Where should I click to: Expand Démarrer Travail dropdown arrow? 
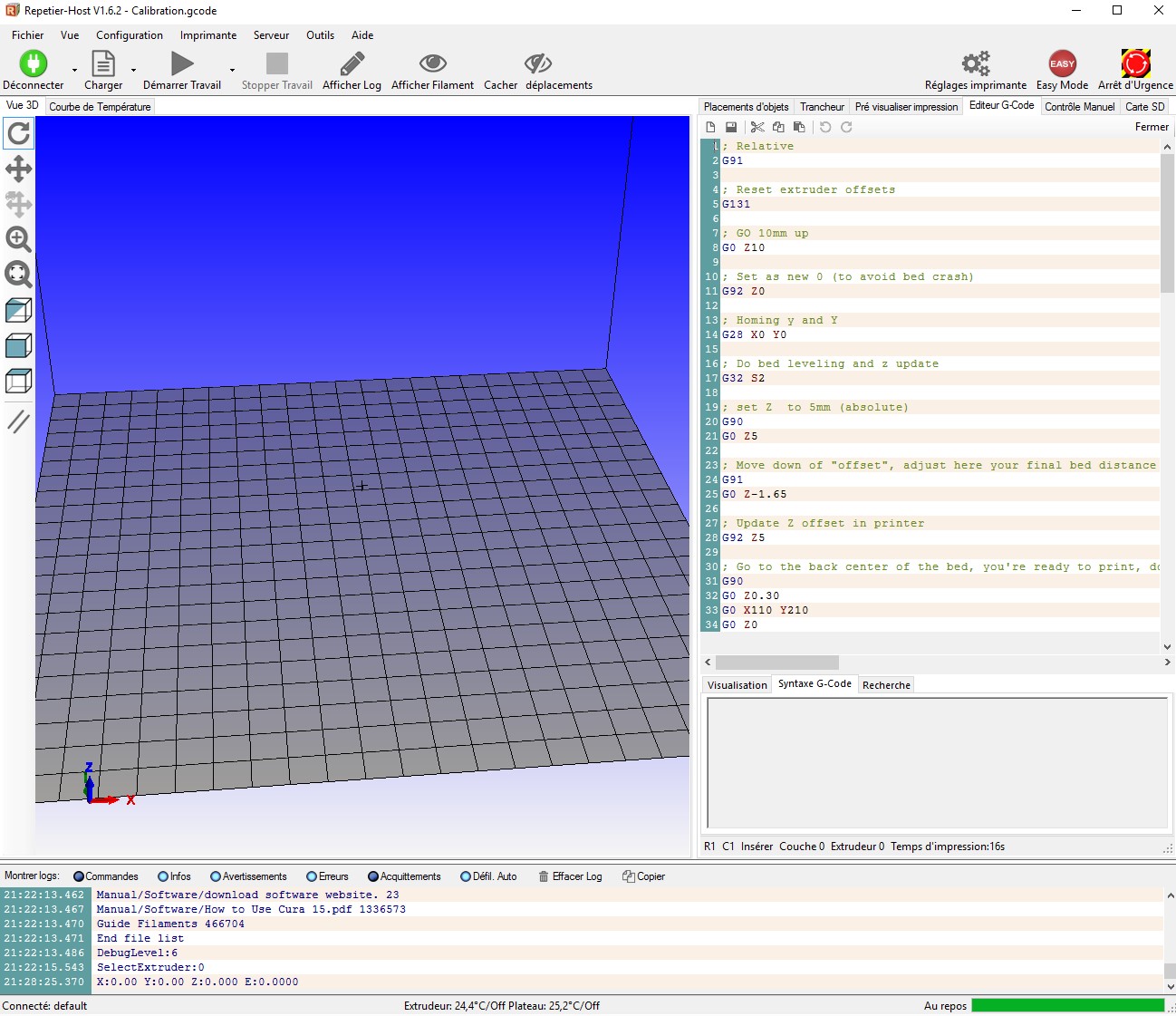232,70
